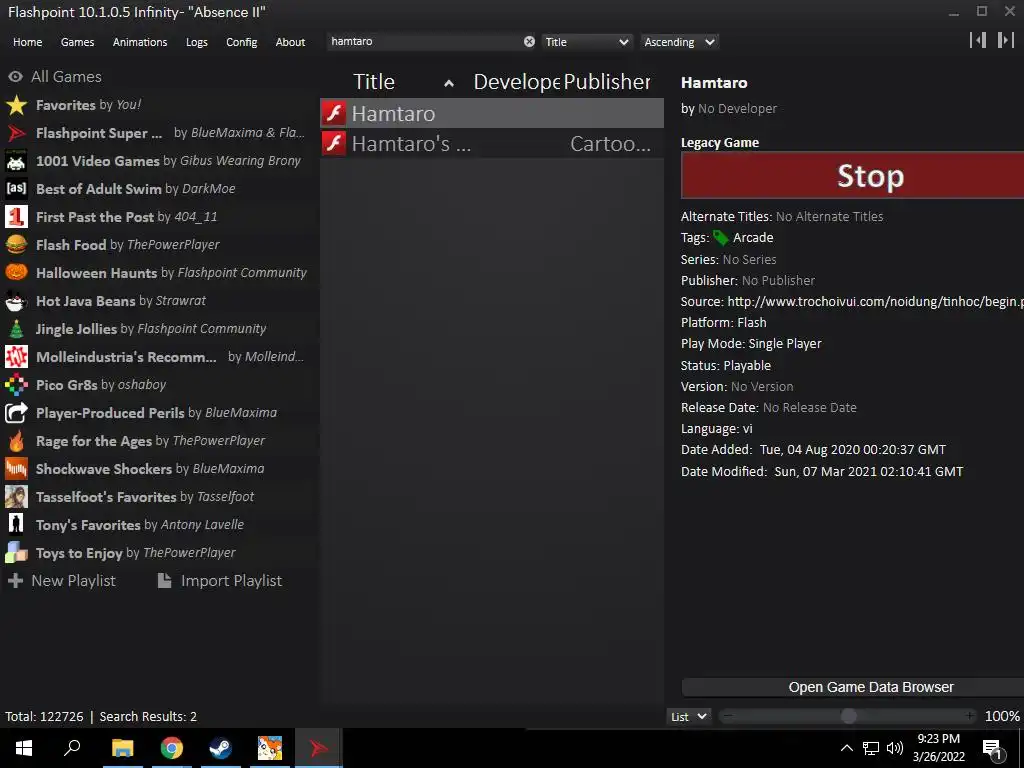The height and width of the screenshot is (768, 1024).
Task: Open File Explorer from the taskbar
Action: 122,748
